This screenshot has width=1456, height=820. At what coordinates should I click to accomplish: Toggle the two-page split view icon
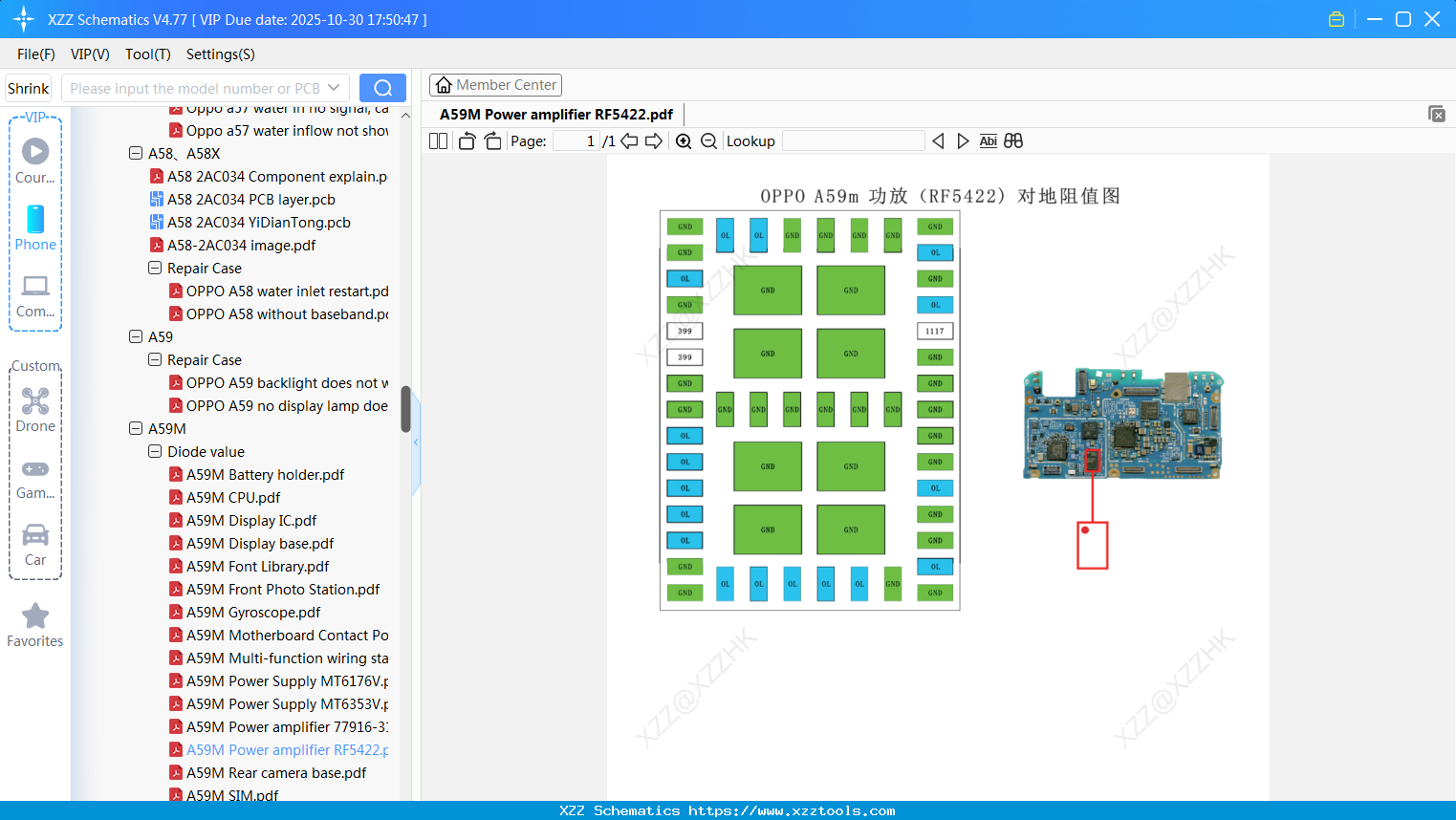(438, 141)
